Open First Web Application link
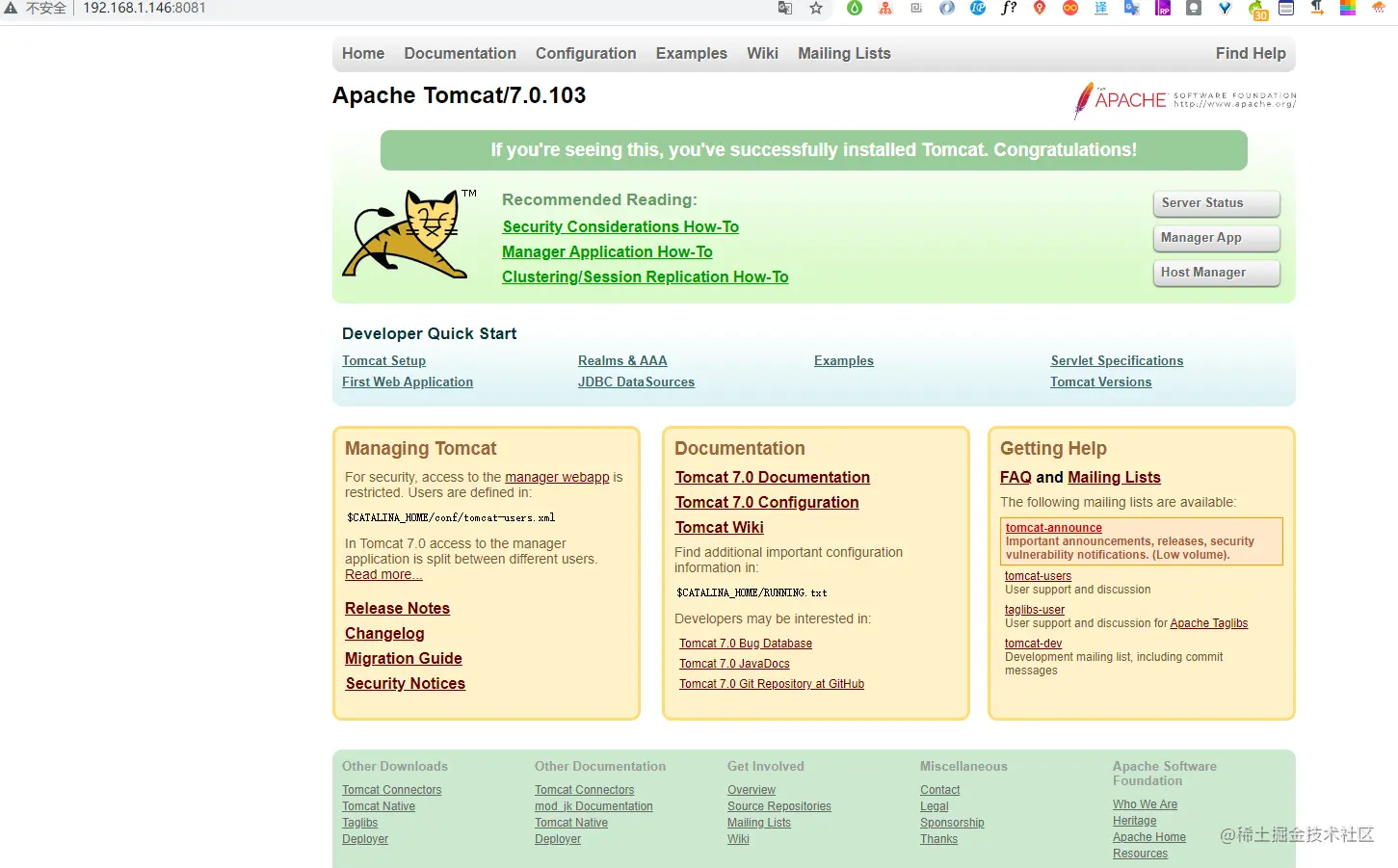 pyautogui.click(x=408, y=382)
